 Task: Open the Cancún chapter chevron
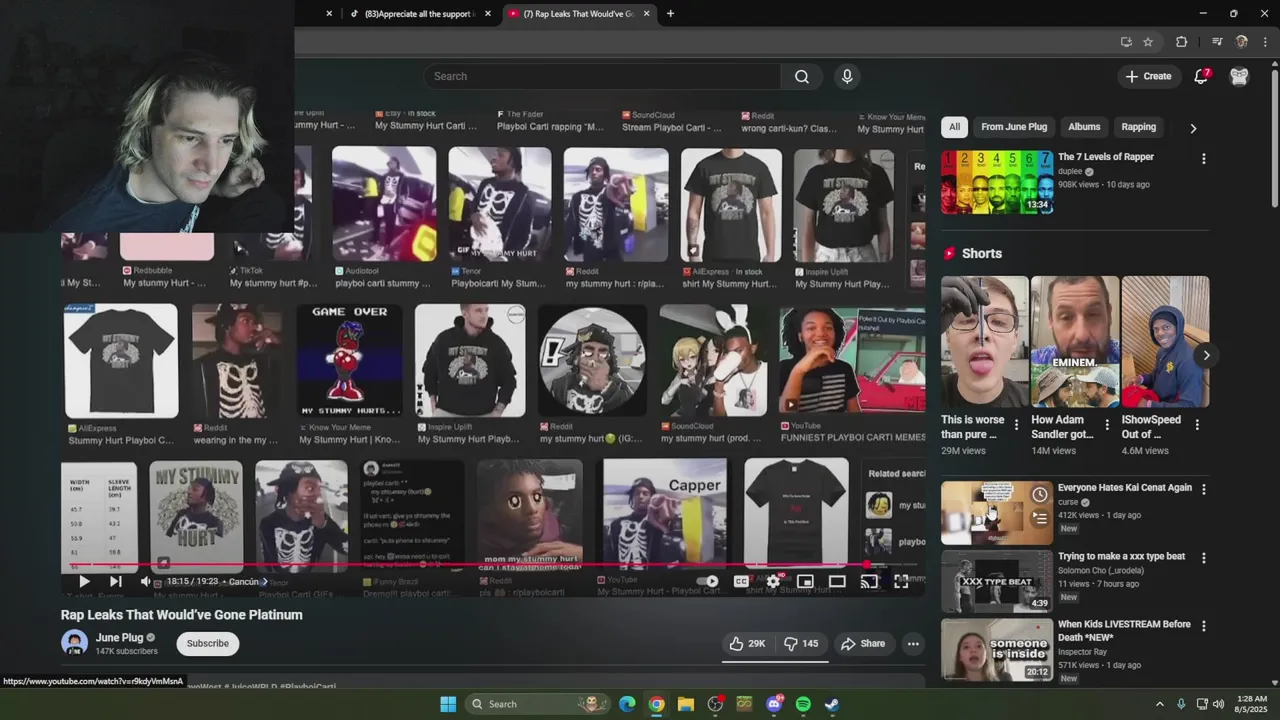264,582
